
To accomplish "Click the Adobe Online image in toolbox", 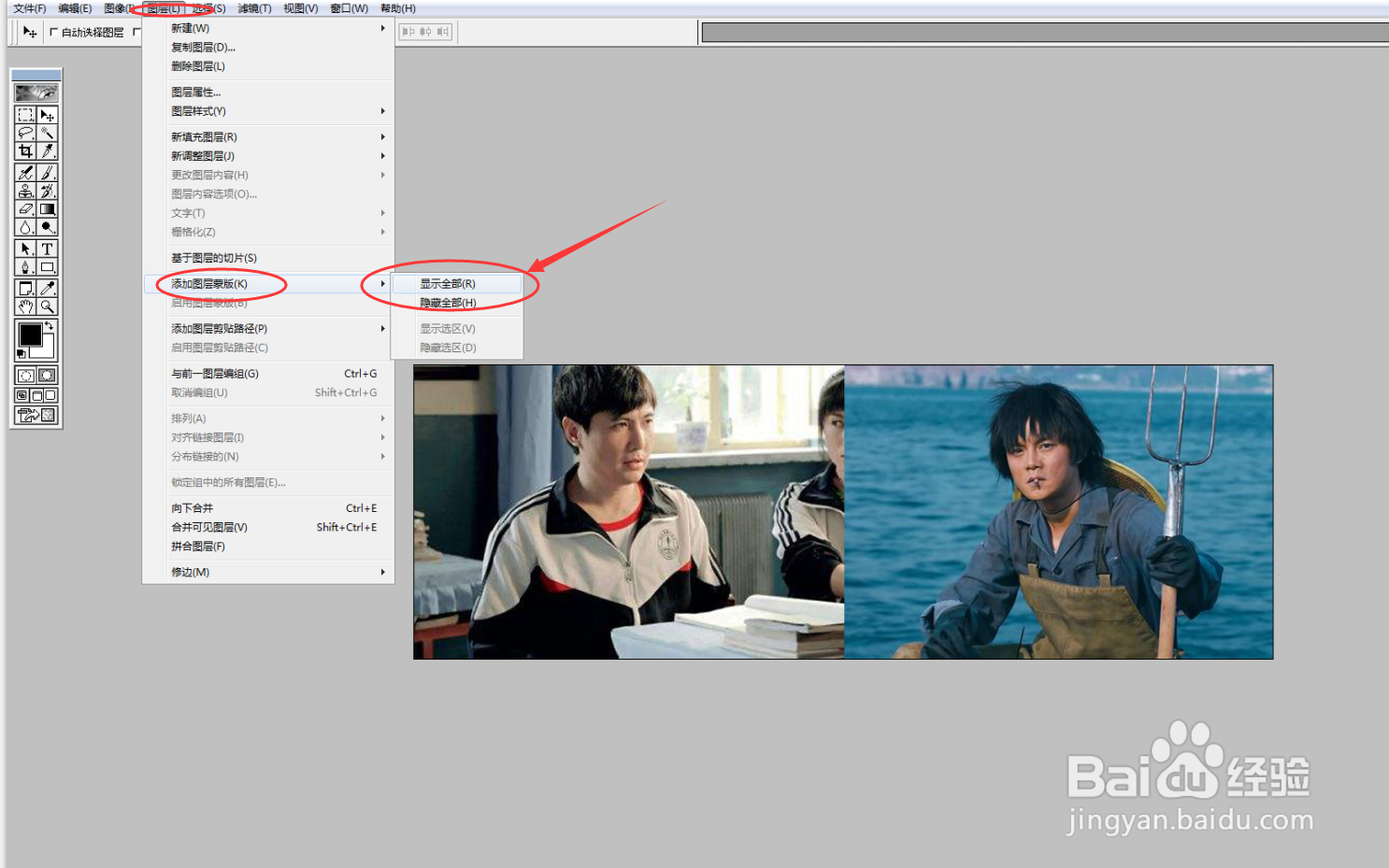I will 36,92.
